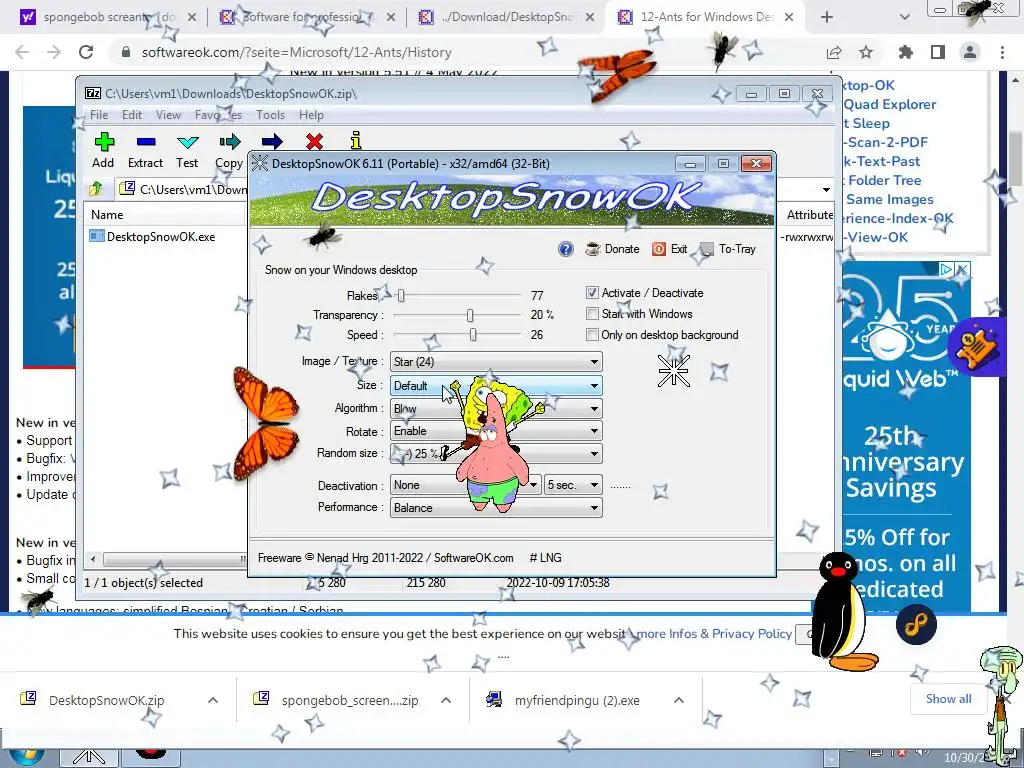Click the Donate coffee cup button
The image size is (1024, 768).
click(x=612, y=249)
